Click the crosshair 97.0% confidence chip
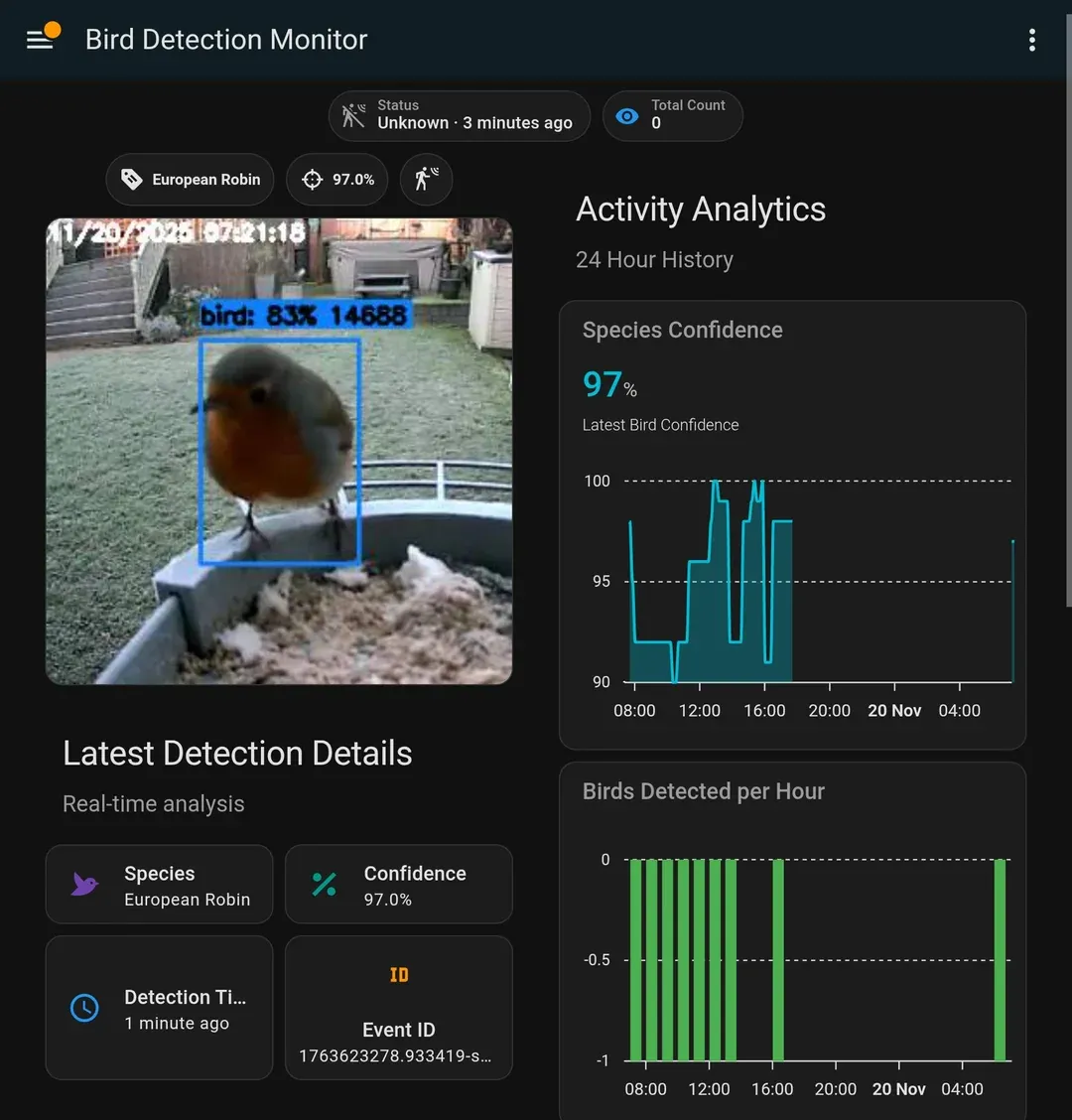This screenshot has height=1120, width=1072. [337, 180]
